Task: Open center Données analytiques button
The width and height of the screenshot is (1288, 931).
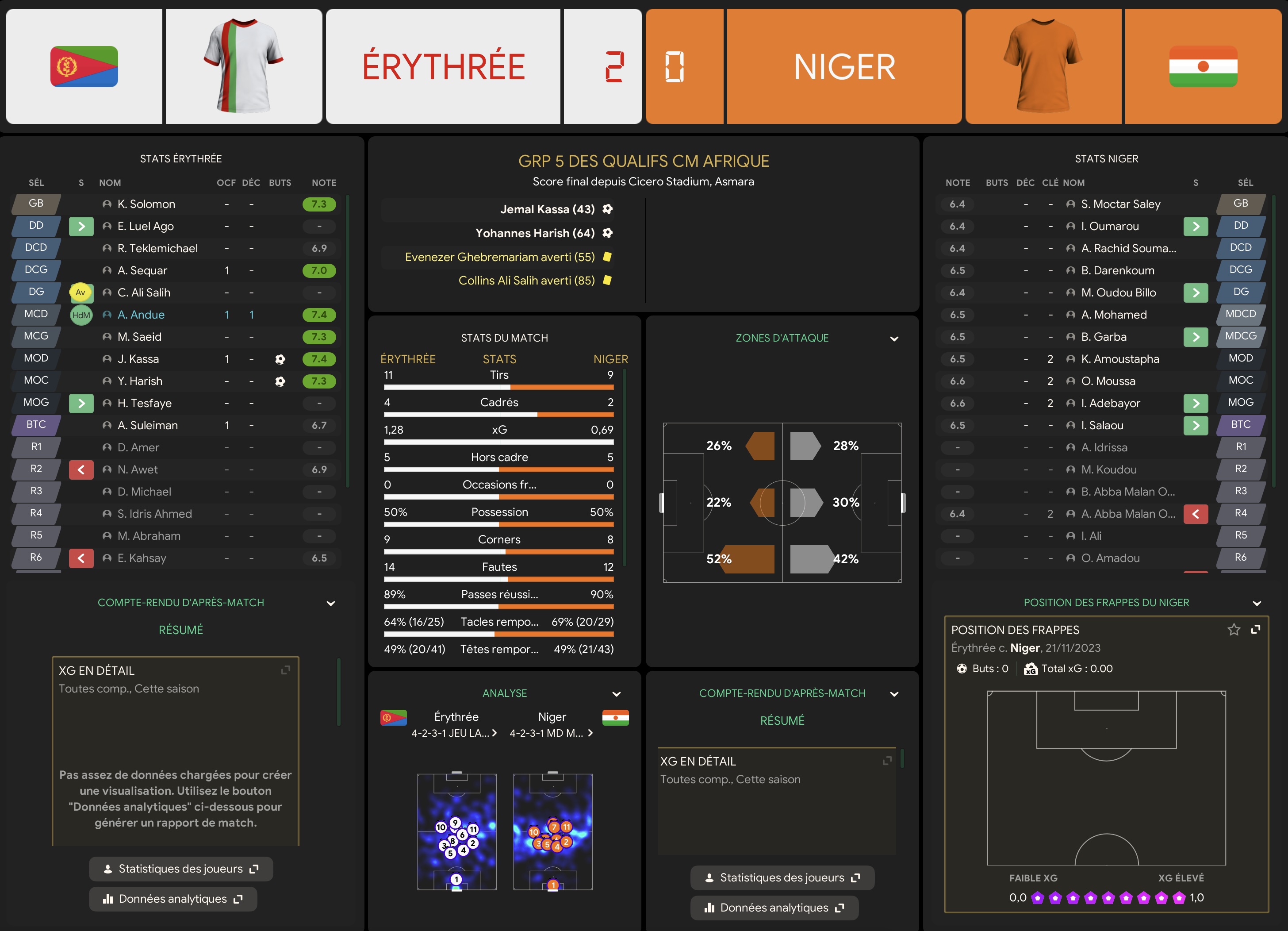Action: (x=774, y=908)
